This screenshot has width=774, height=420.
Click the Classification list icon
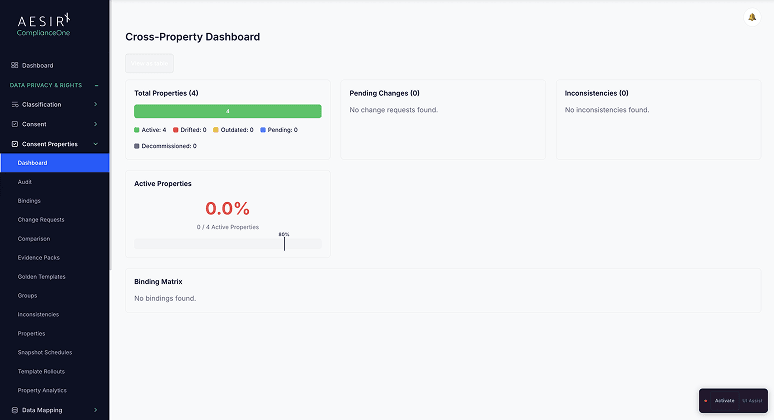(14, 104)
